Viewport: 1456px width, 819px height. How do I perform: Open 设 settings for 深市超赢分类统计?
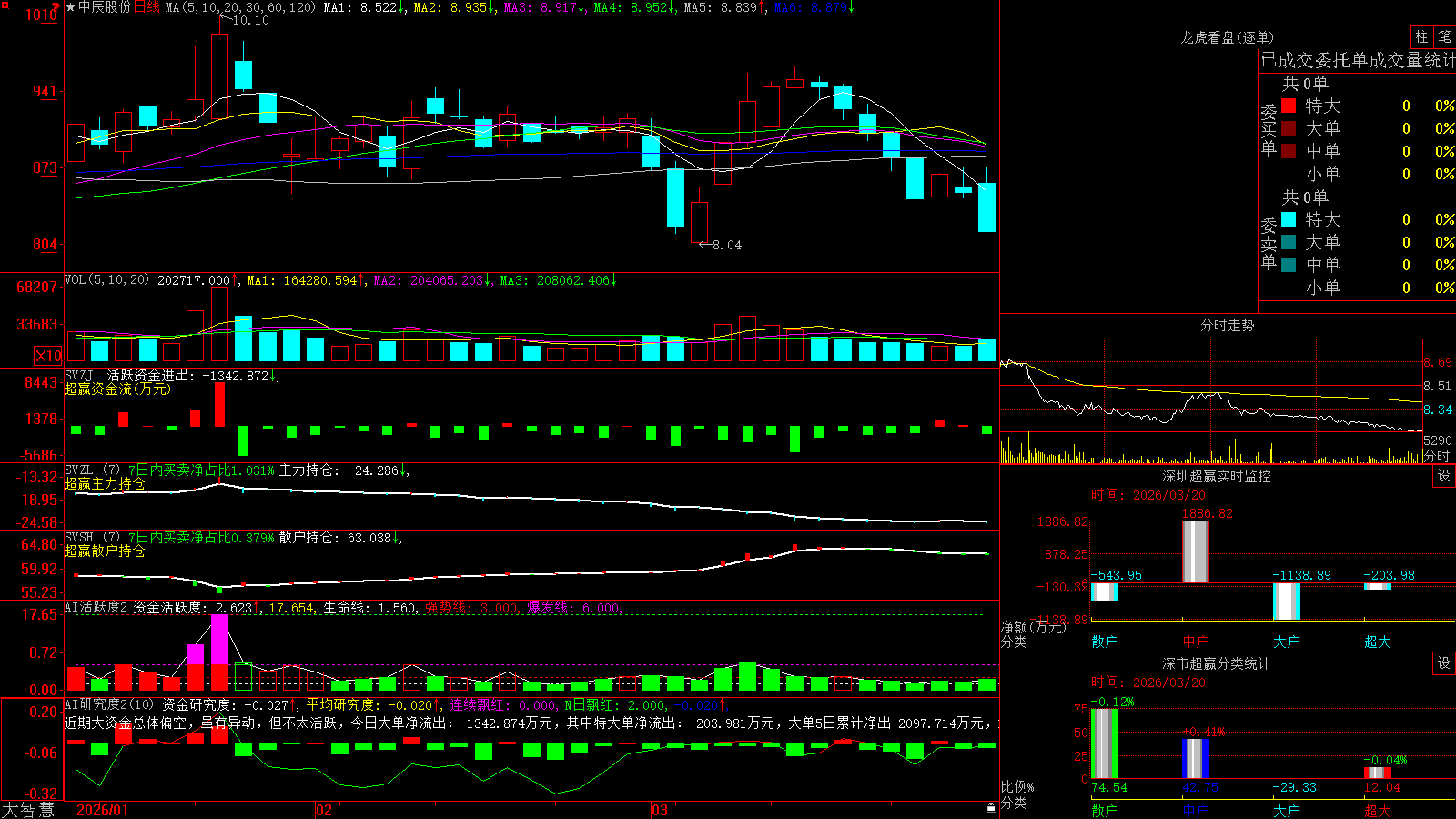tap(1444, 663)
